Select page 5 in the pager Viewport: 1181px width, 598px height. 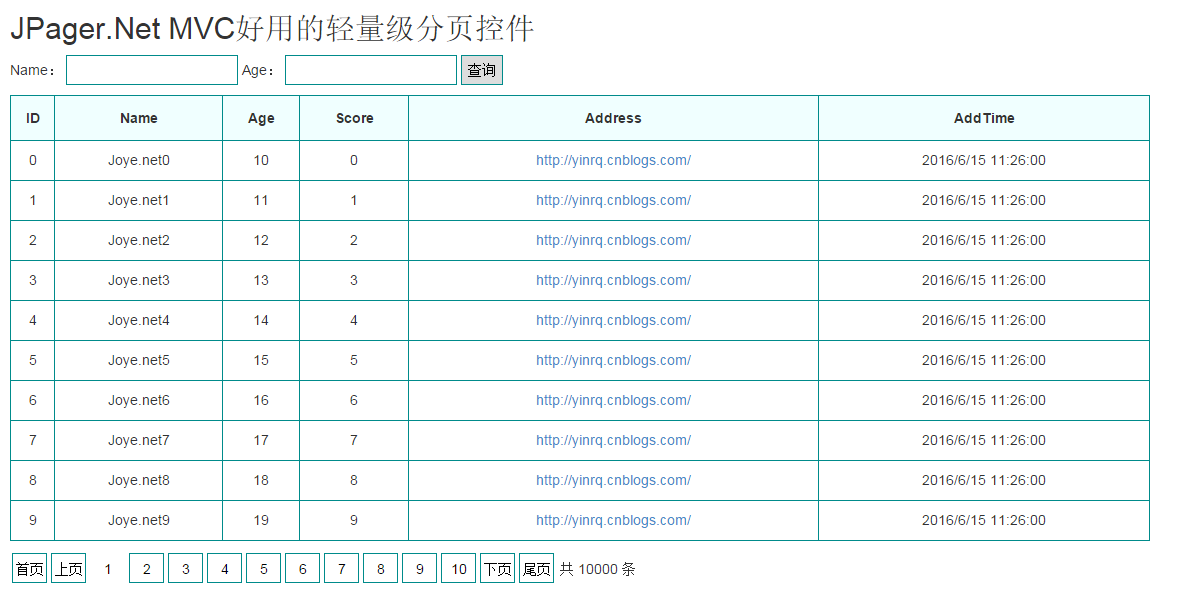[263, 569]
